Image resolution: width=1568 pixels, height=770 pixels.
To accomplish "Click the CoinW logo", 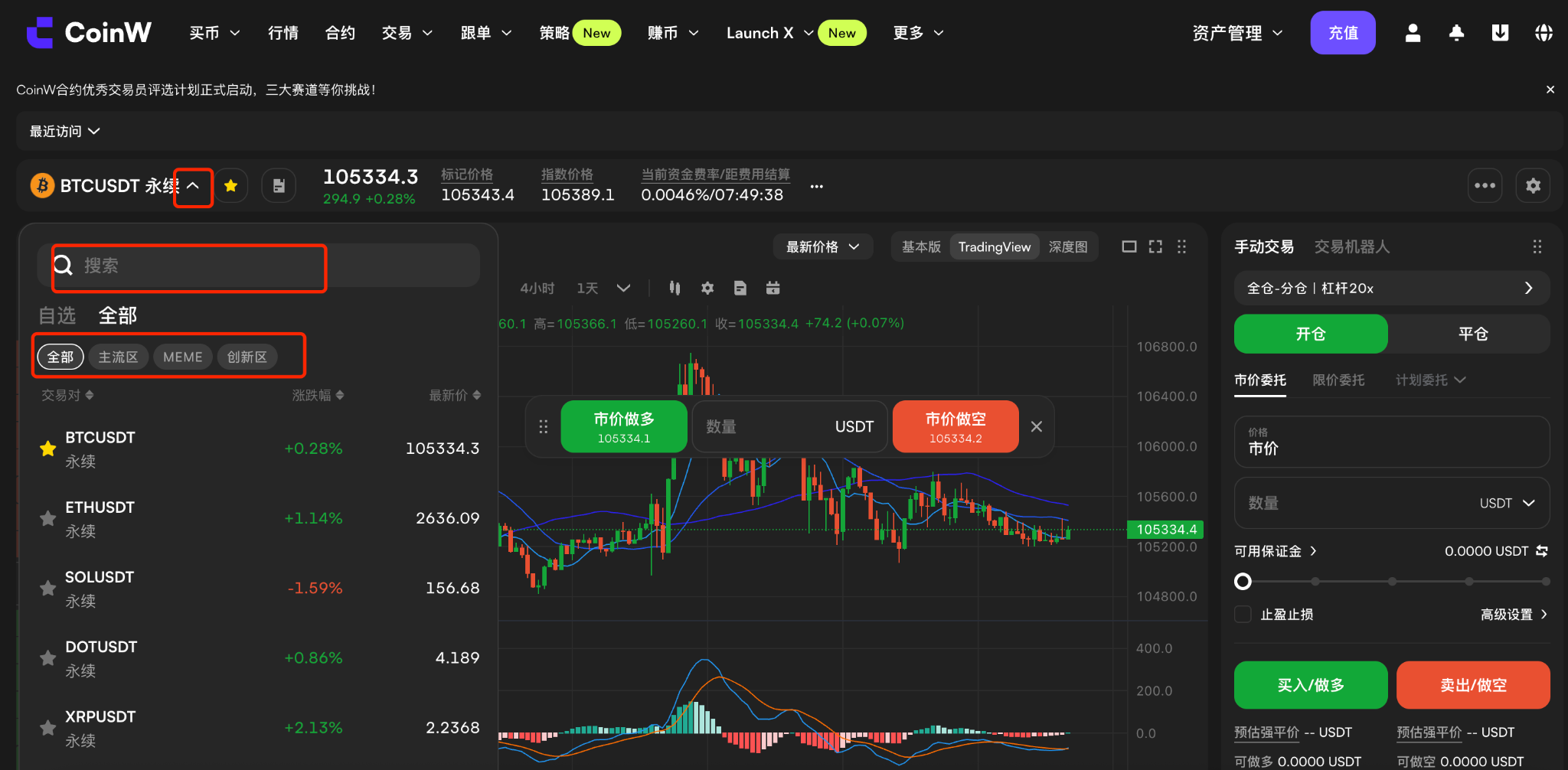I will pos(89,32).
